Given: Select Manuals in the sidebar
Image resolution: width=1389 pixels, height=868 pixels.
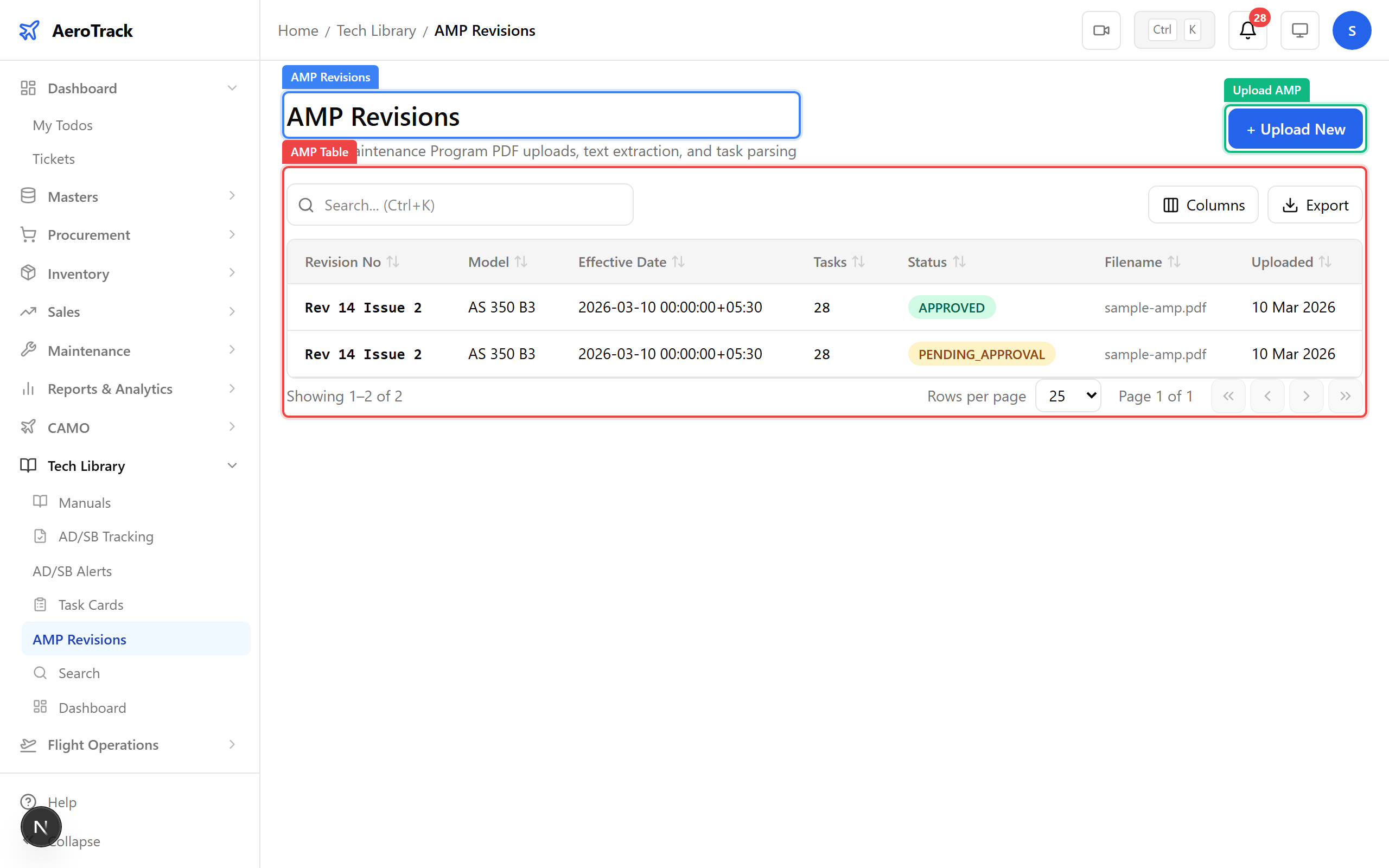Looking at the screenshot, I should coord(85,502).
